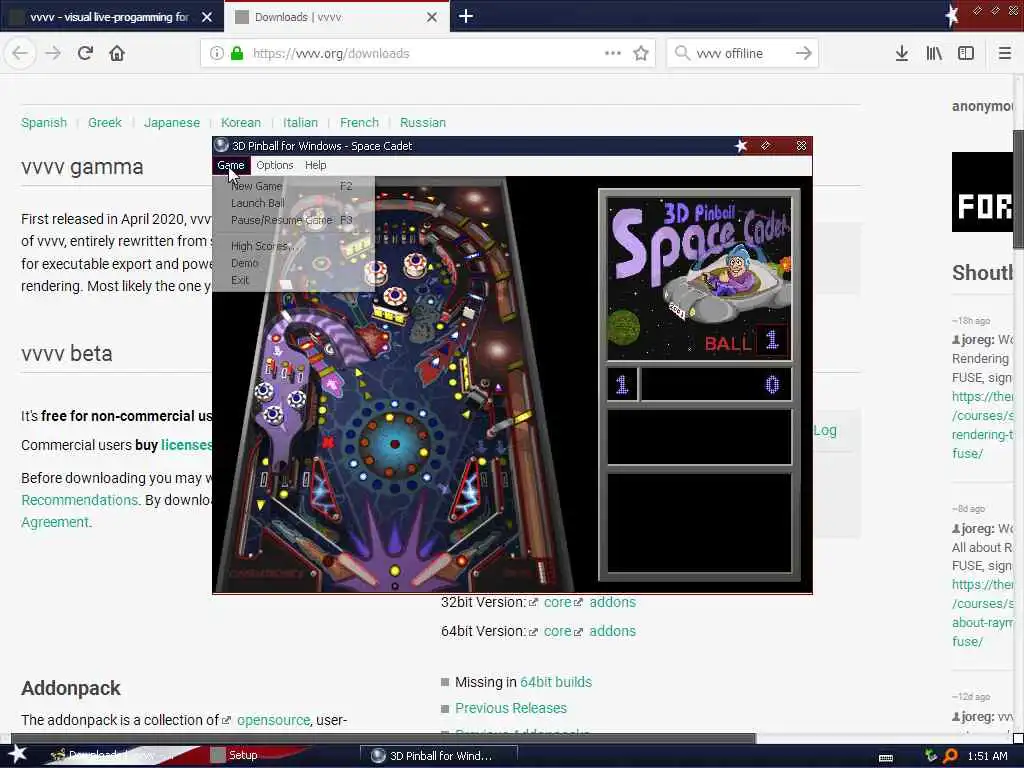Switch page language to Japanese
This screenshot has height=768, width=1024.
coord(172,123)
